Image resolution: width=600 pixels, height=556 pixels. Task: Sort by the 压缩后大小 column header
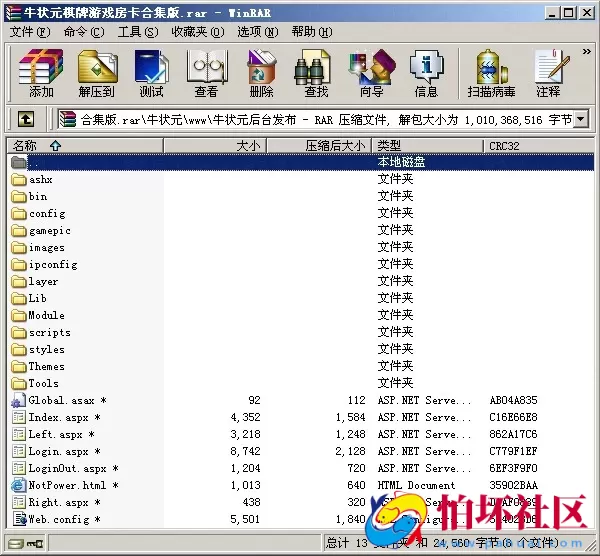click(x=319, y=146)
